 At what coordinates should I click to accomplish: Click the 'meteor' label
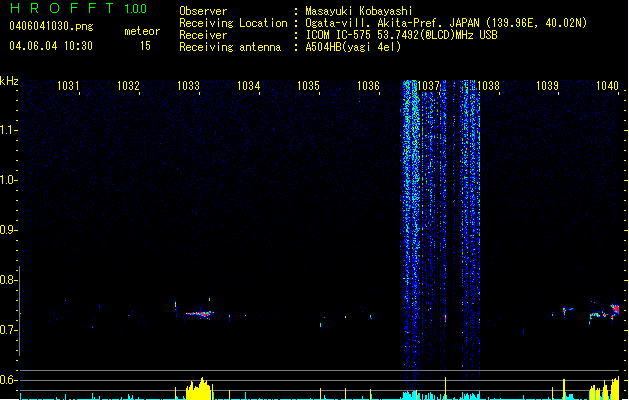142,31
